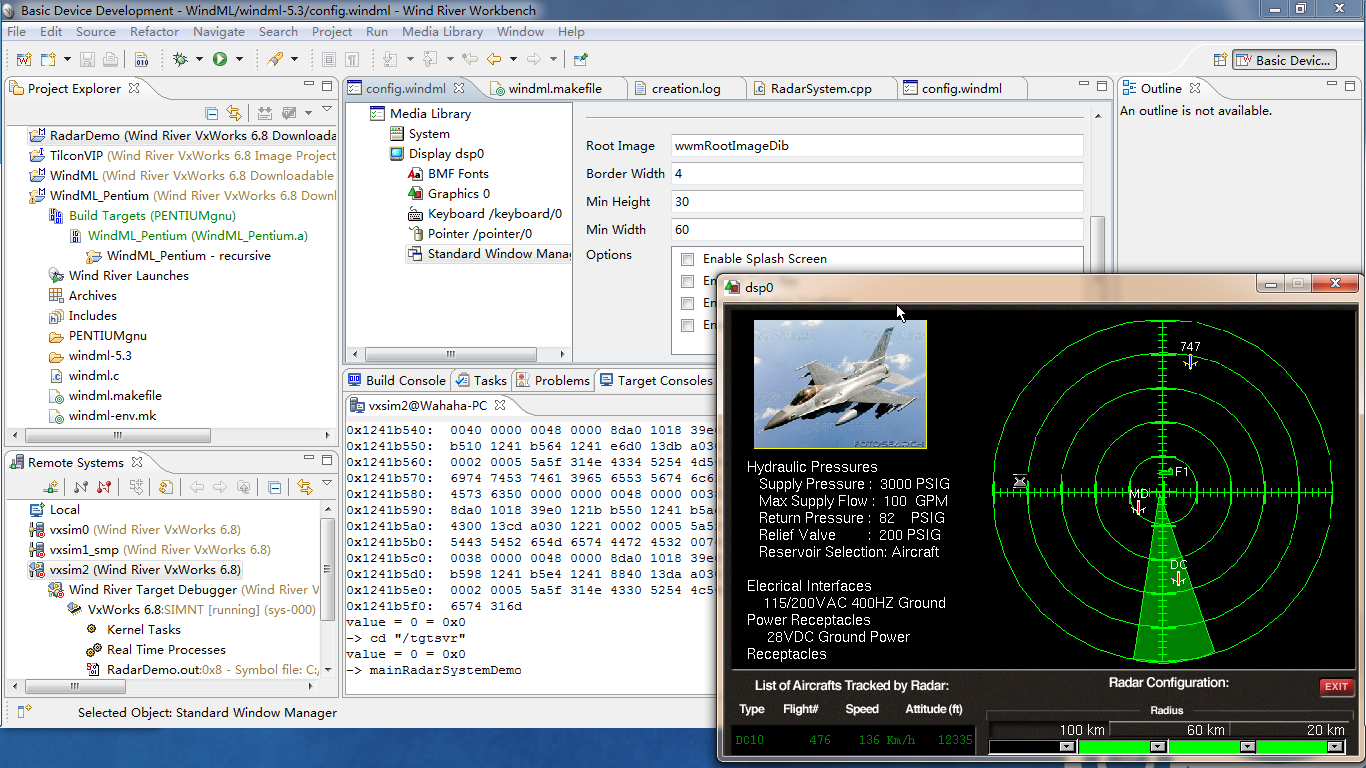1366x768 pixels.
Task: Click the Open Perspective icon
Action: point(1220,60)
